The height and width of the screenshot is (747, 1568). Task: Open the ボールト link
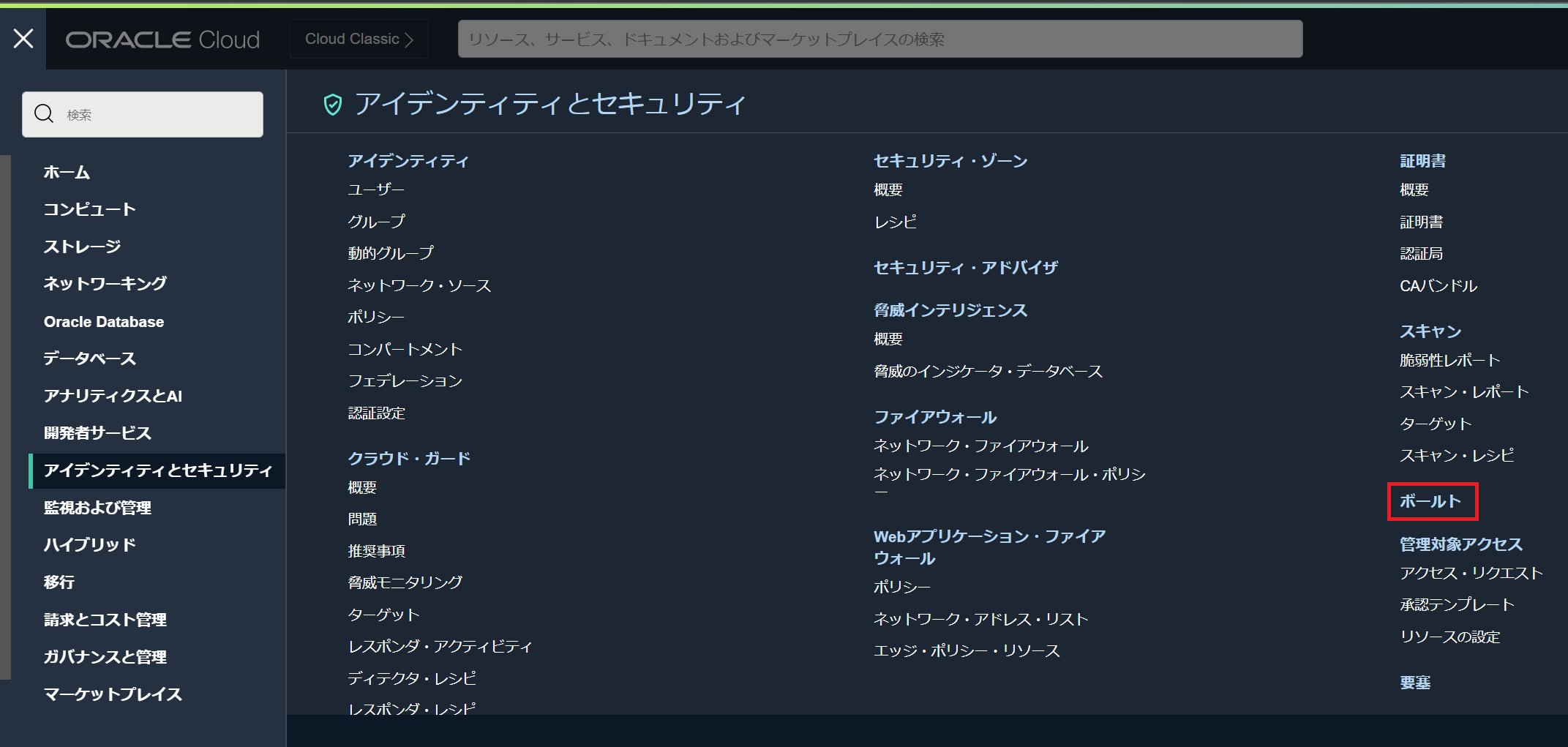tap(1430, 502)
